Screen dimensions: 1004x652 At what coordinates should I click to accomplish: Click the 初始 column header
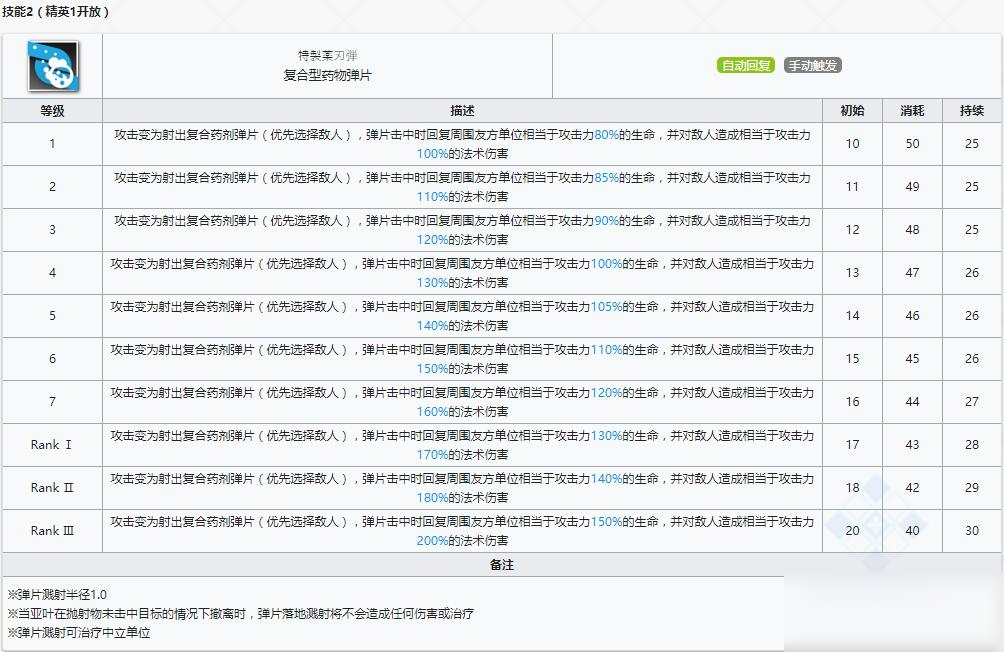click(x=852, y=111)
